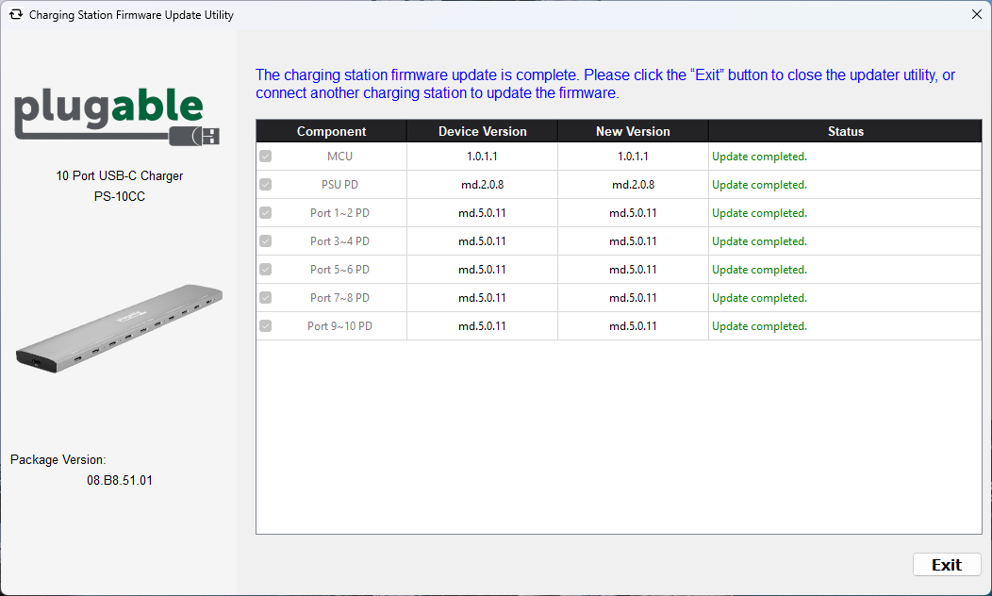The image size is (992, 596).
Task: Select Port 9~10 PD new version cell
Action: click(x=632, y=326)
